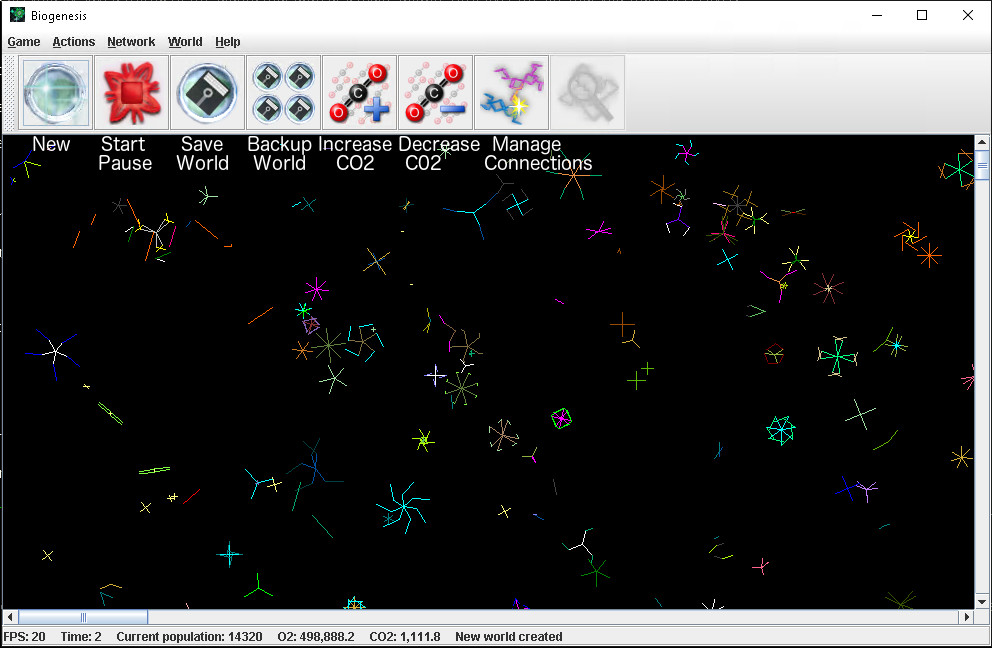Open the Game menu
Screen dimensions: 992x648
(x=24, y=42)
